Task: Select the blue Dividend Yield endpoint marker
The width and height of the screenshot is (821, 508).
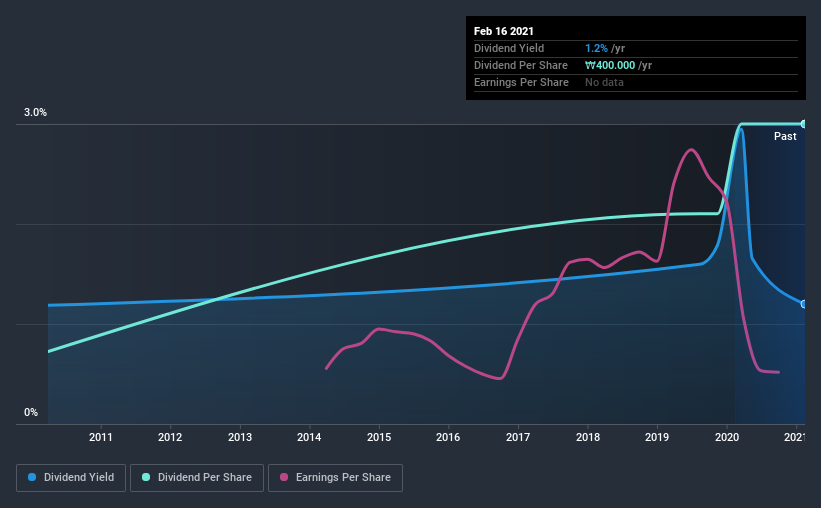Action: click(803, 304)
